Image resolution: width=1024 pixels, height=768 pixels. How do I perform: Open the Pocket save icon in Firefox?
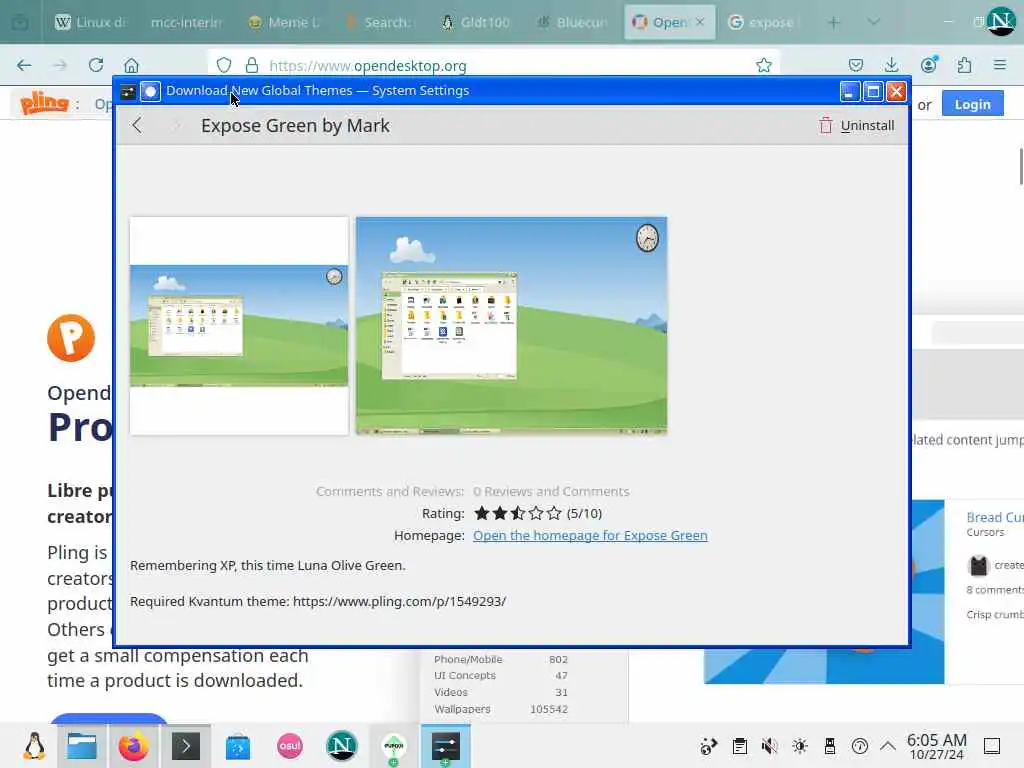coord(856,65)
